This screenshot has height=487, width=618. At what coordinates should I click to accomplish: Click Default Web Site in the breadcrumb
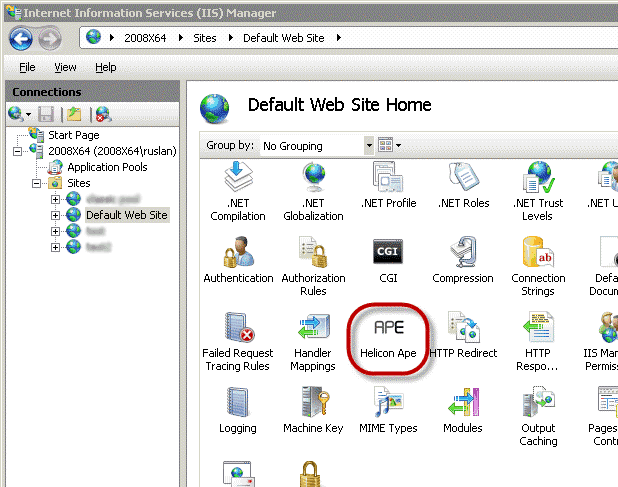[x=284, y=38]
